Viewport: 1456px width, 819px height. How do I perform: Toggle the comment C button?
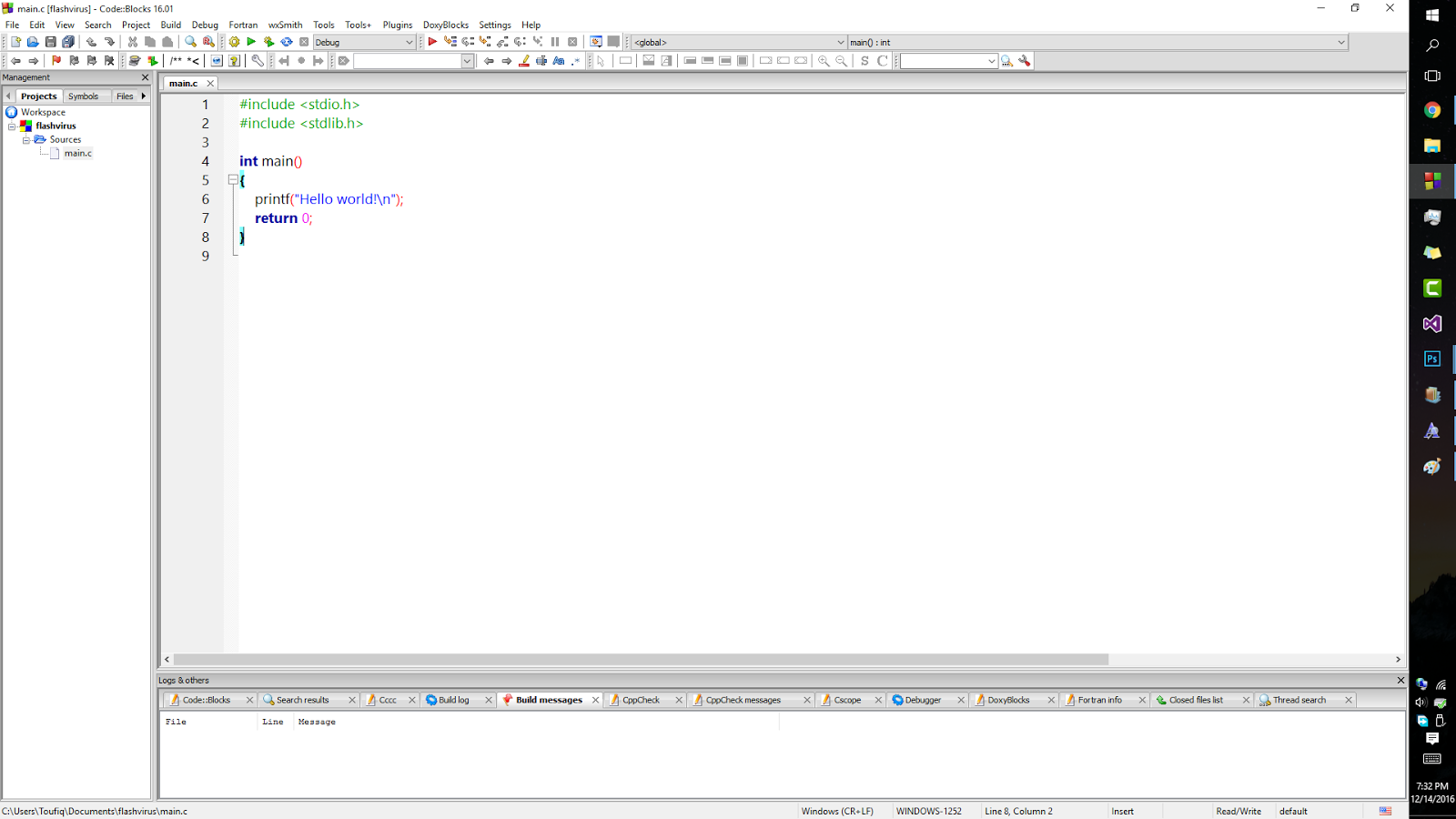[882, 61]
